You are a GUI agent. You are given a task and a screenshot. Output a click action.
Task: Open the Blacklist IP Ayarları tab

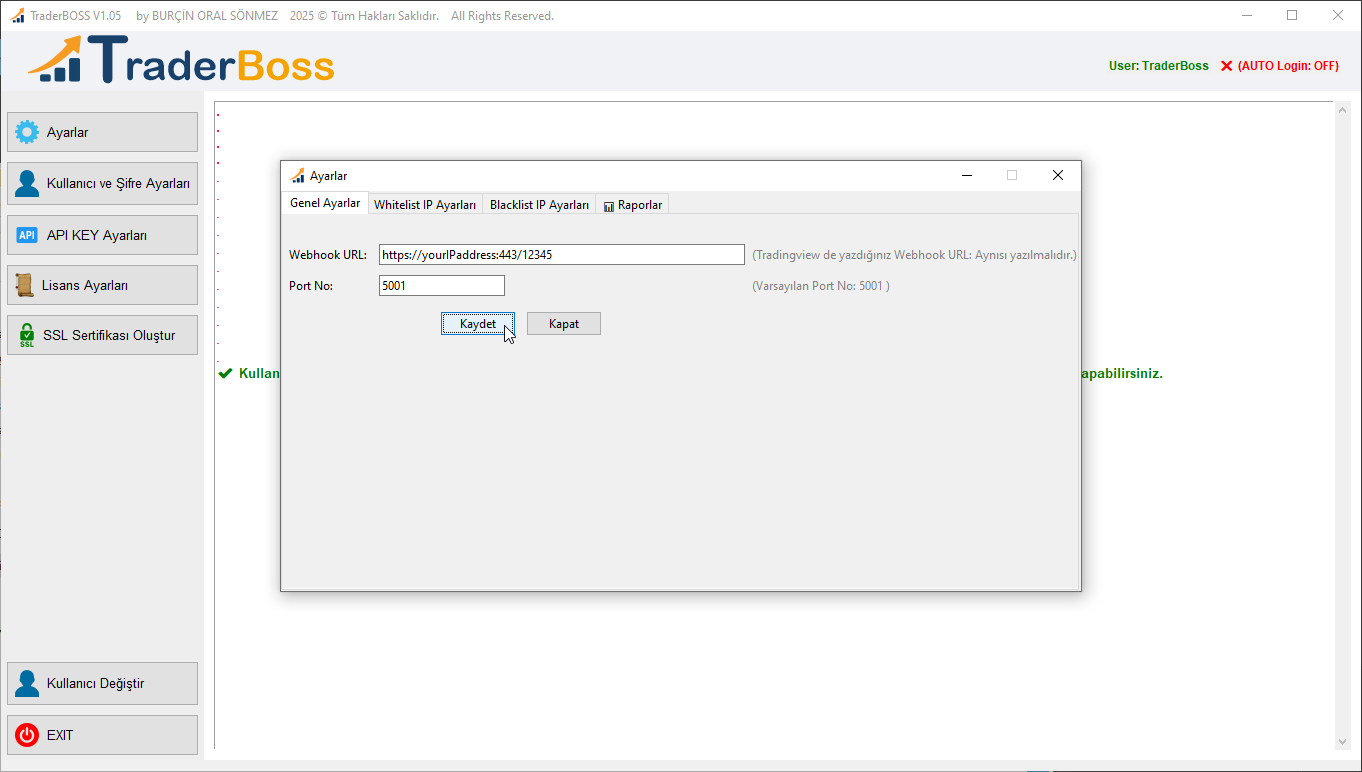[538, 204]
